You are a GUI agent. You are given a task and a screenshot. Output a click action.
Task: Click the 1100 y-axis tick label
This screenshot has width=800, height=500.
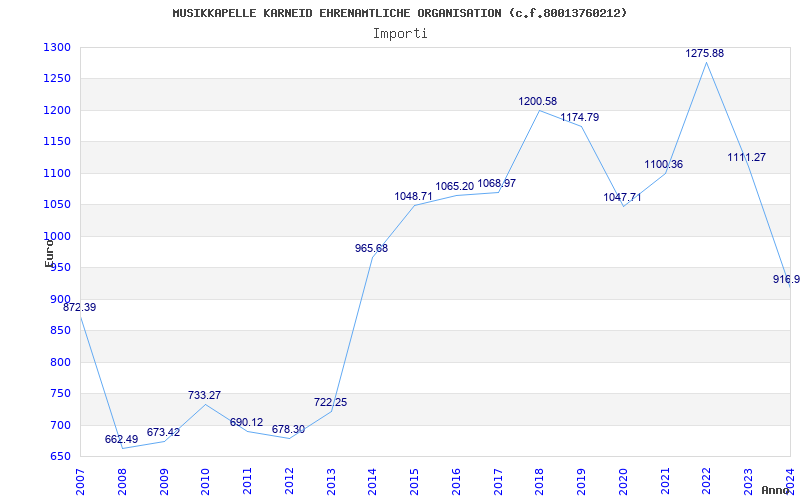pos(57,173)
